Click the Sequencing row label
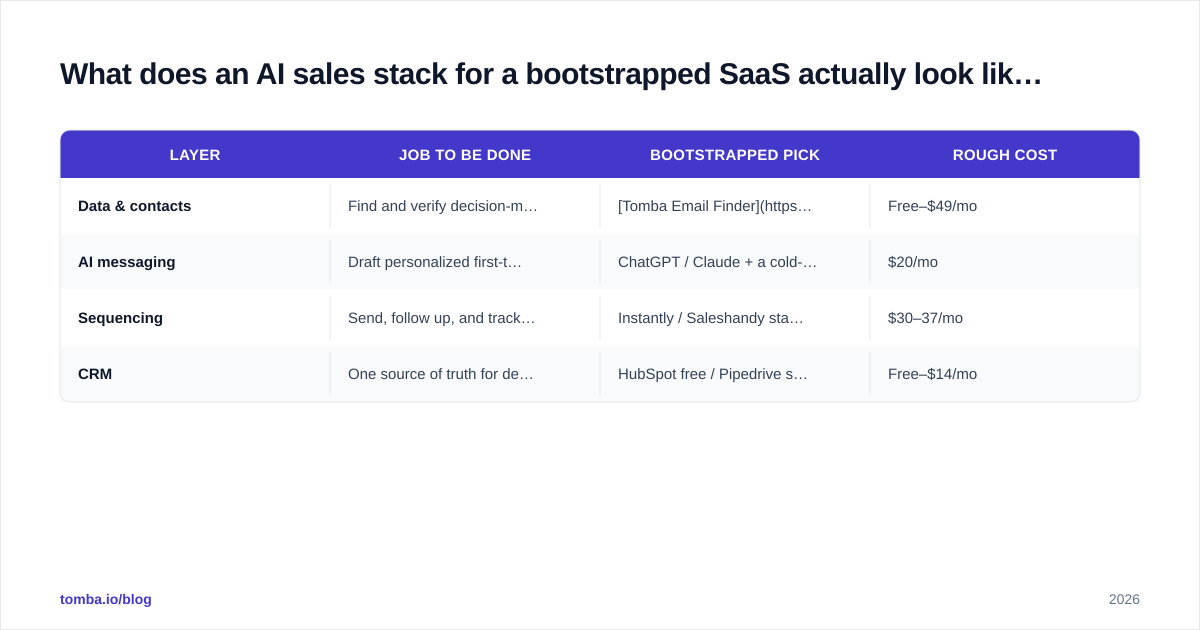 click(x=120, y=318)
